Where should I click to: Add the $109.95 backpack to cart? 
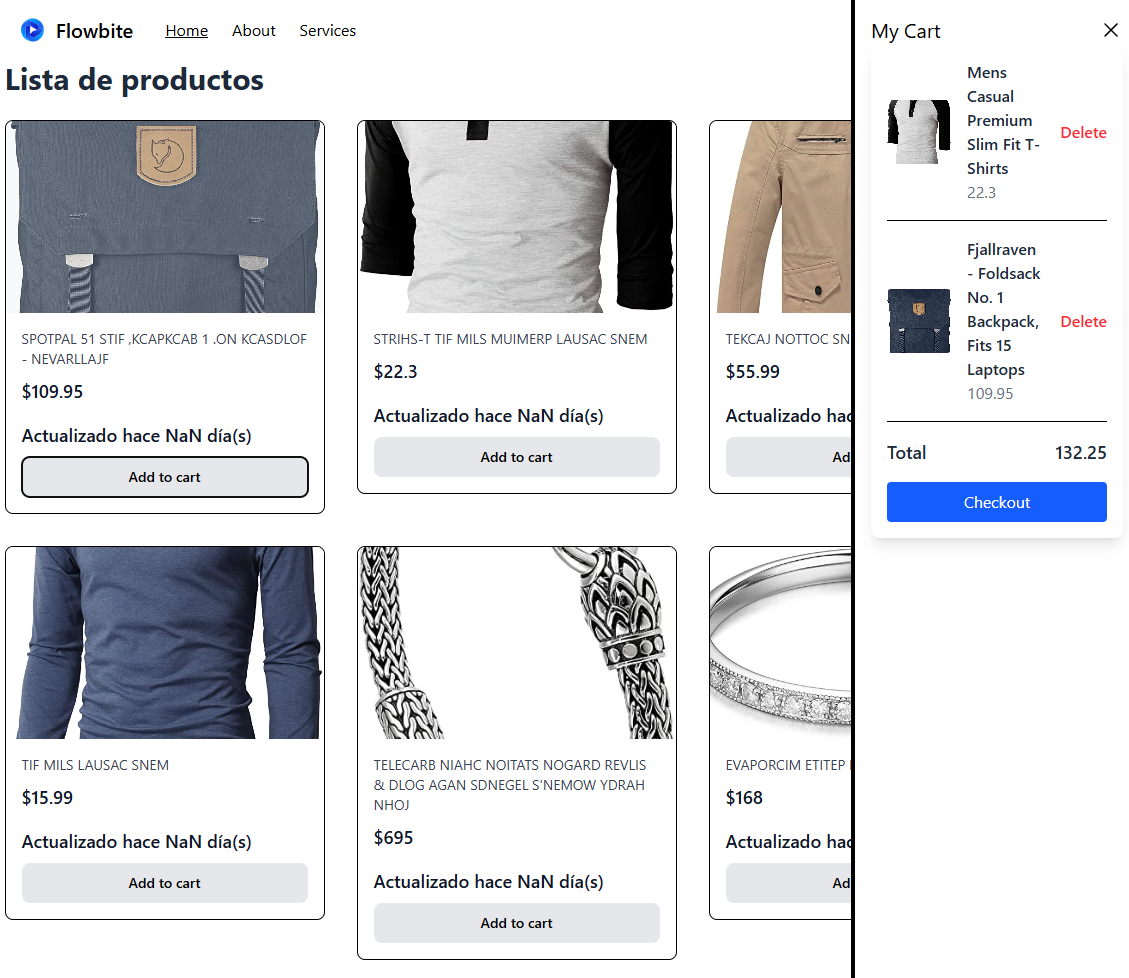tap(165, 477)
